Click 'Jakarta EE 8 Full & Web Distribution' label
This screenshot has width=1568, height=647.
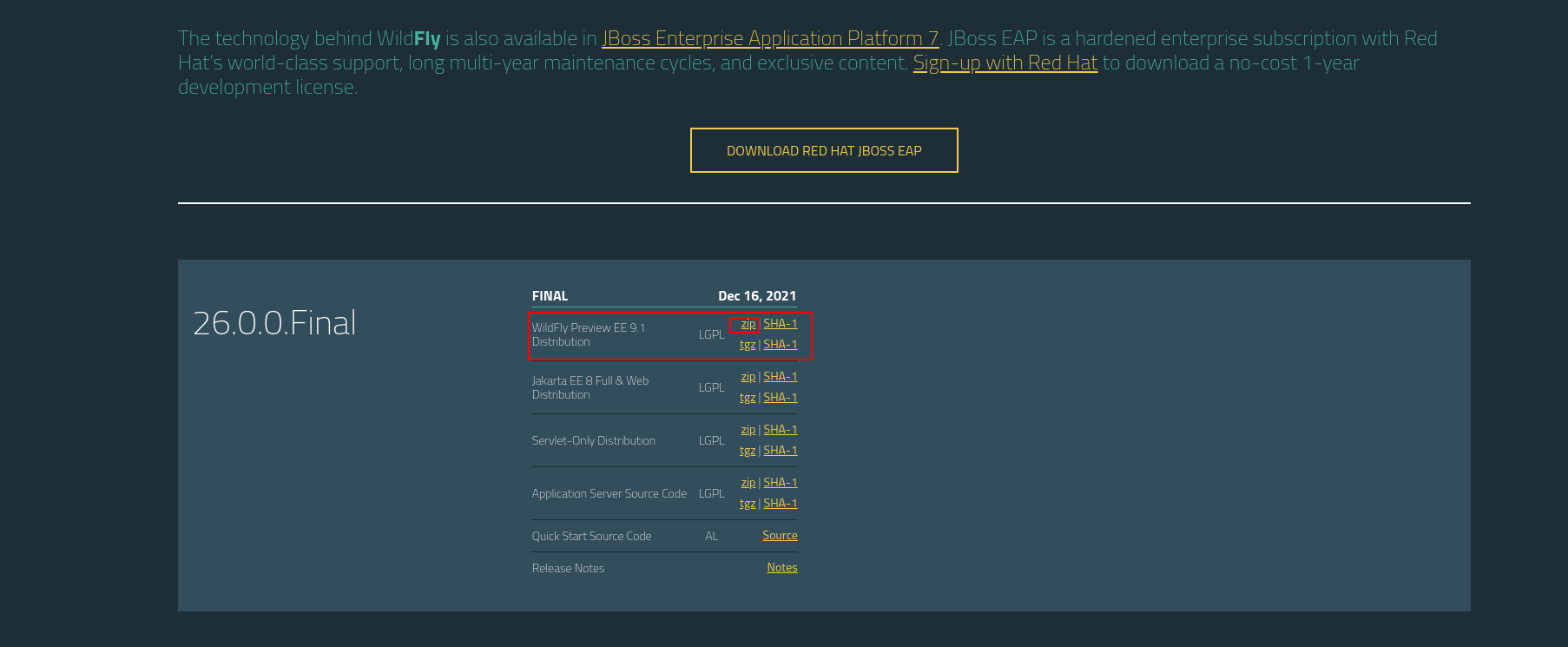click(x=590, y=387)
